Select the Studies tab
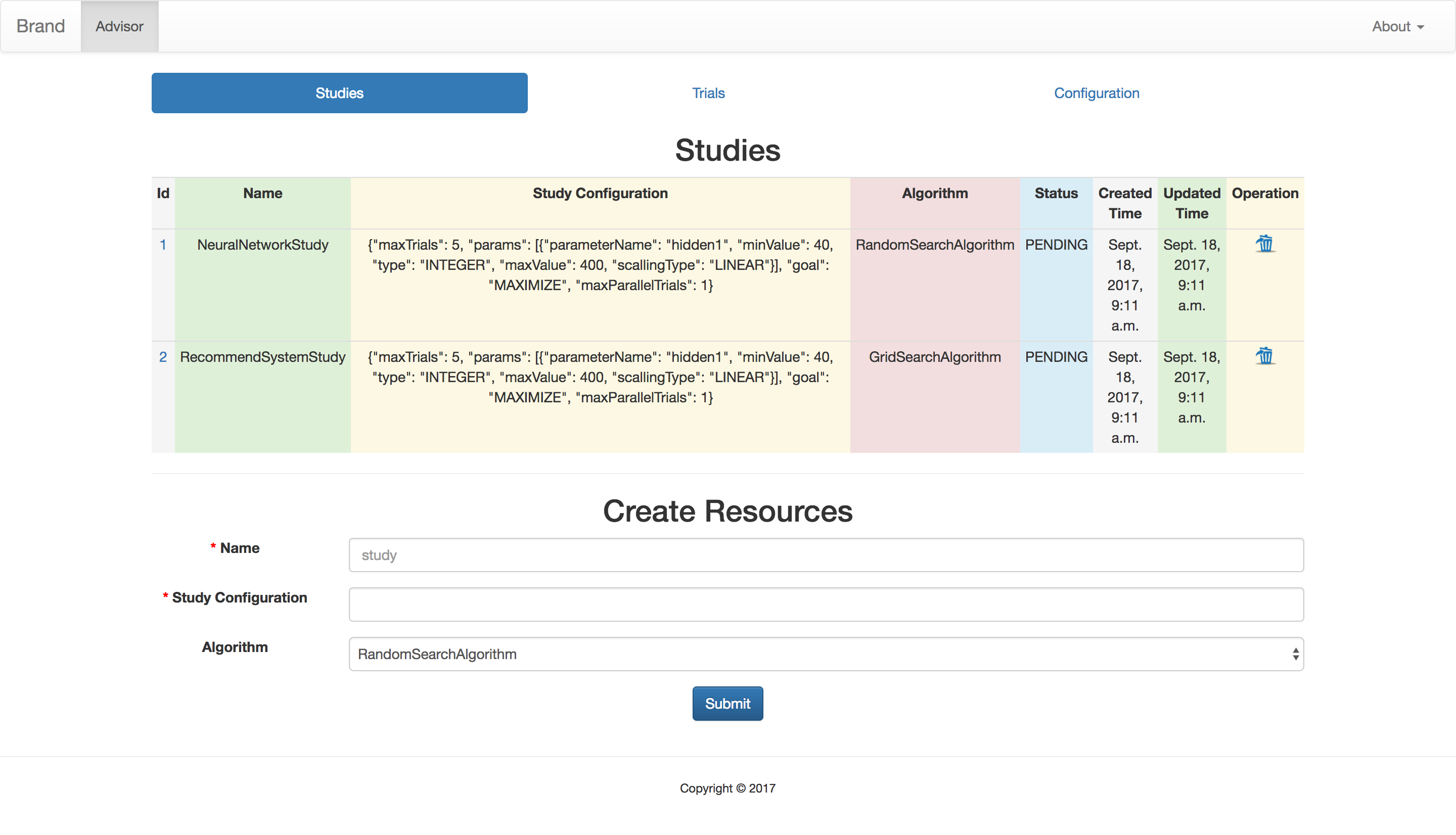Image resolution: width=1456 pixels, height=835 pixels. pyautogui.click(x=339, y=93)
